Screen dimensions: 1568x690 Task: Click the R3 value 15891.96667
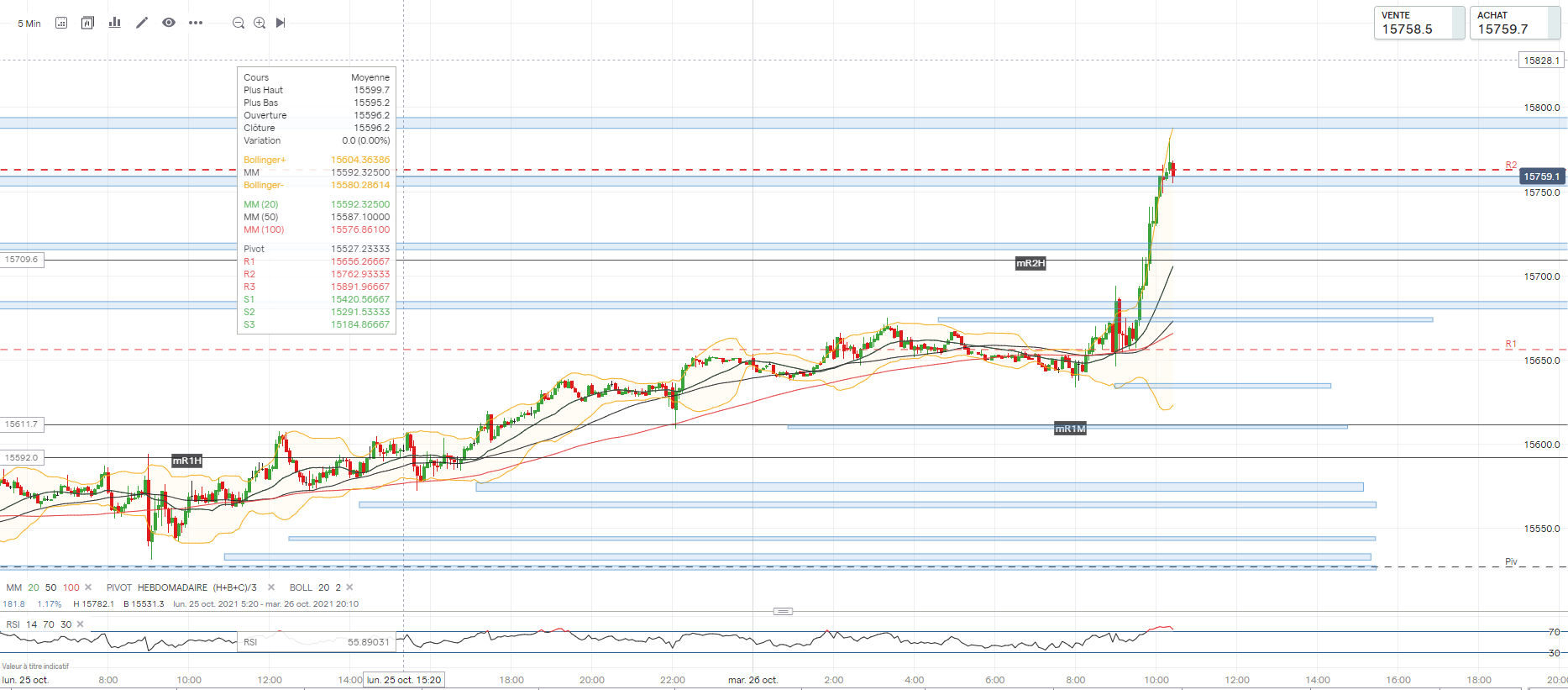[x=360, y=287]
